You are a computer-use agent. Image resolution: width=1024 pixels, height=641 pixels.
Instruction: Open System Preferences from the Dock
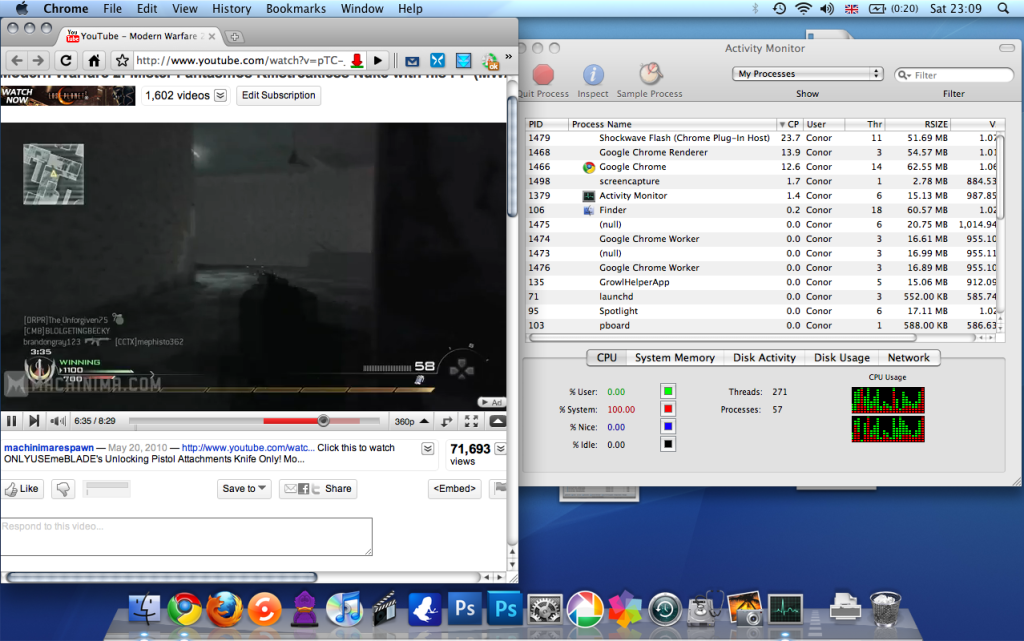pyautogui.click(x=545, y=610)
